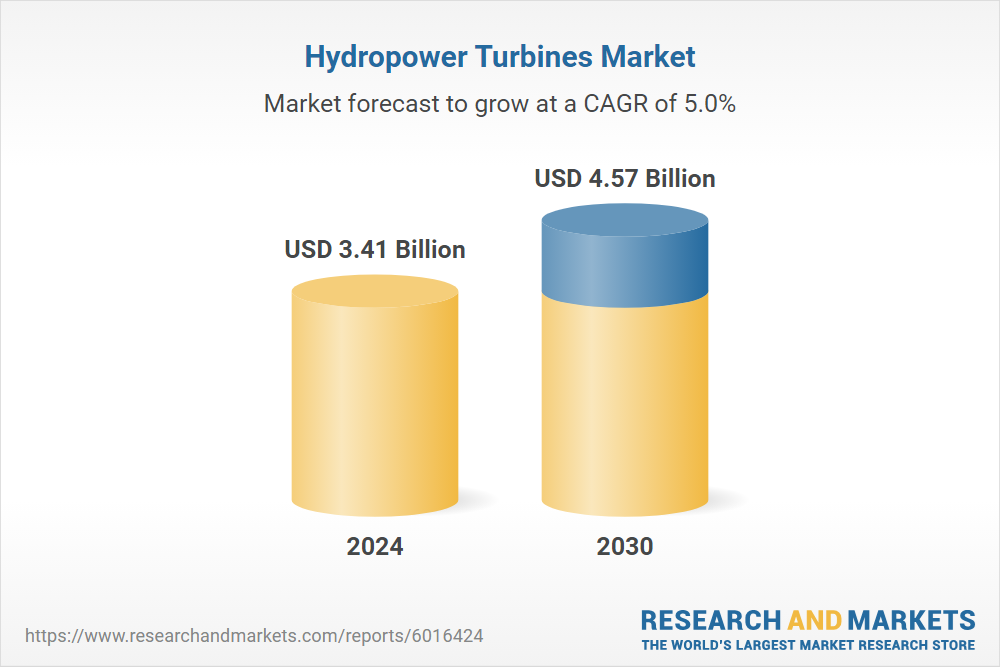Click the shadow beside the 2024 cylinder

point(477,499)
